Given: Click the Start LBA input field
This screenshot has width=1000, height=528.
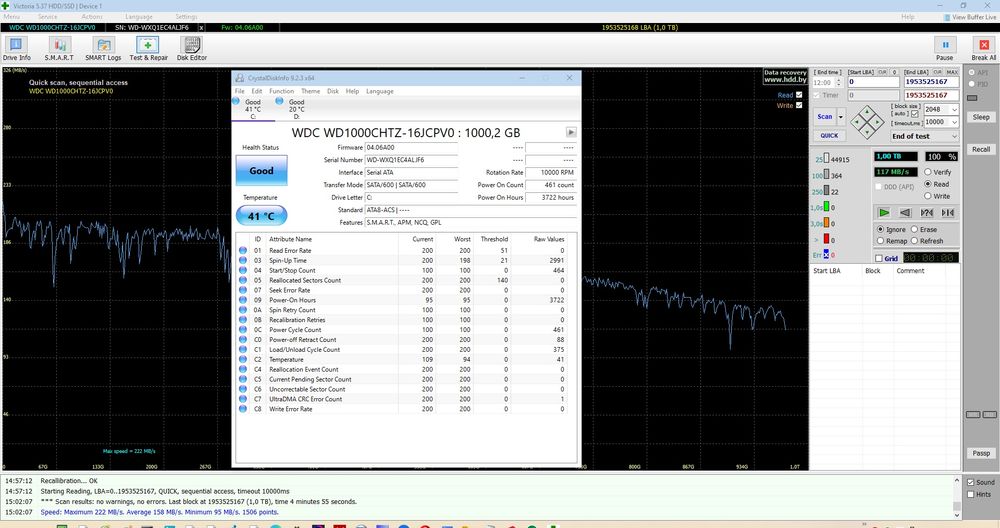Looking at the screenshot, I should click(873, 82).
